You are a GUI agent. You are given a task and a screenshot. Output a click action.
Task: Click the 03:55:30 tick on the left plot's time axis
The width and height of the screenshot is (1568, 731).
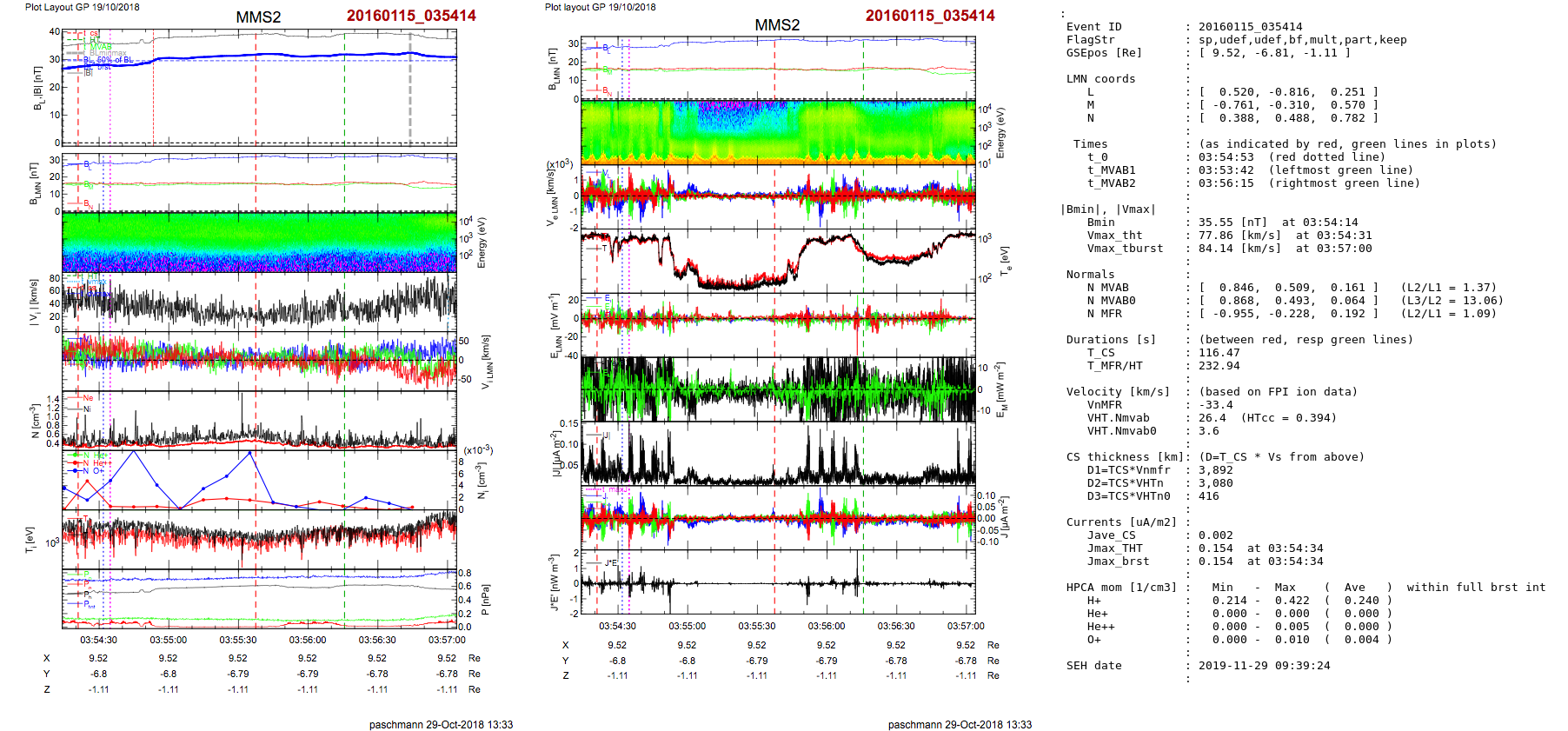(x=237, y=640)
